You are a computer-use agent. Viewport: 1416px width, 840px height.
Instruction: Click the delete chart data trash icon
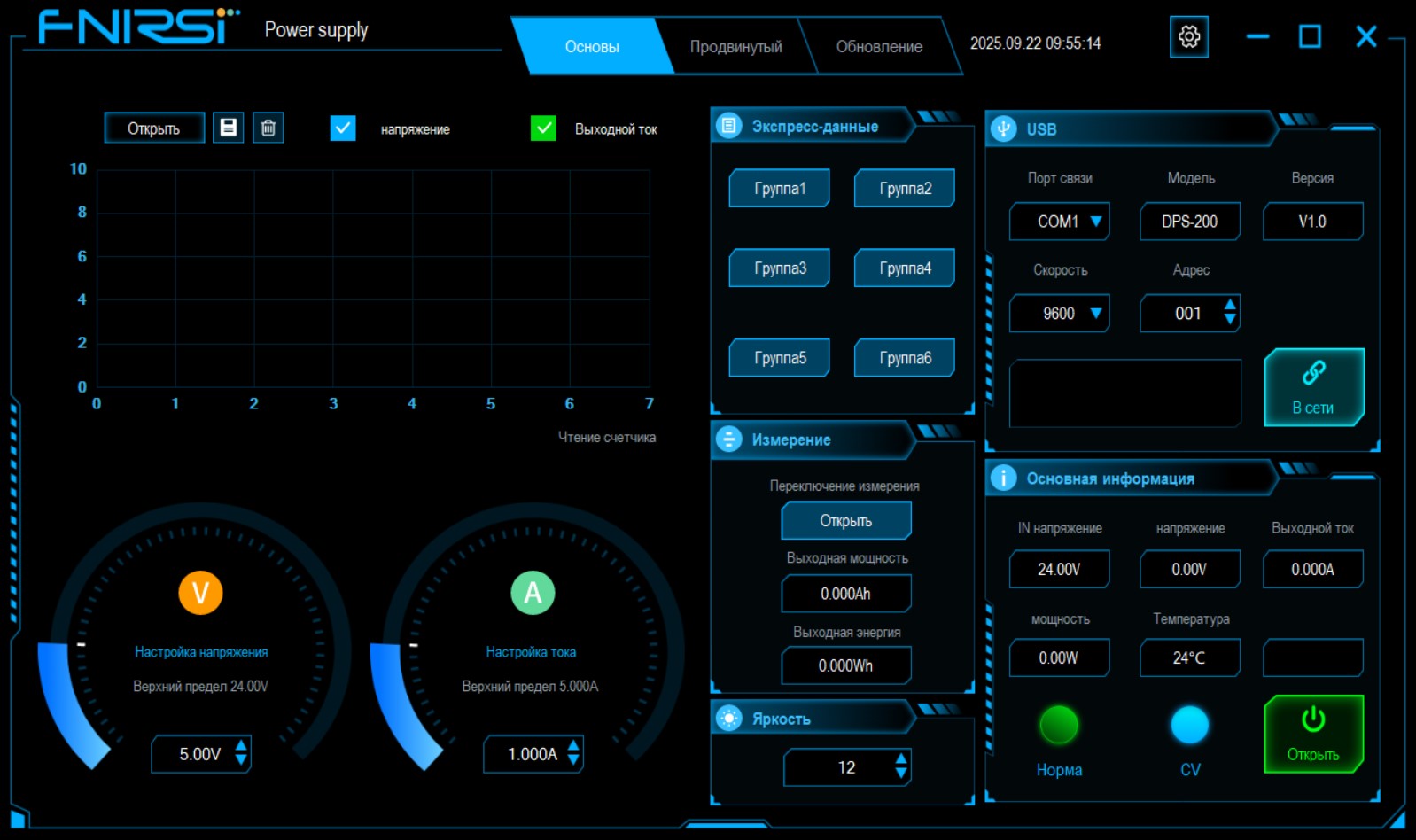point(268,128)
